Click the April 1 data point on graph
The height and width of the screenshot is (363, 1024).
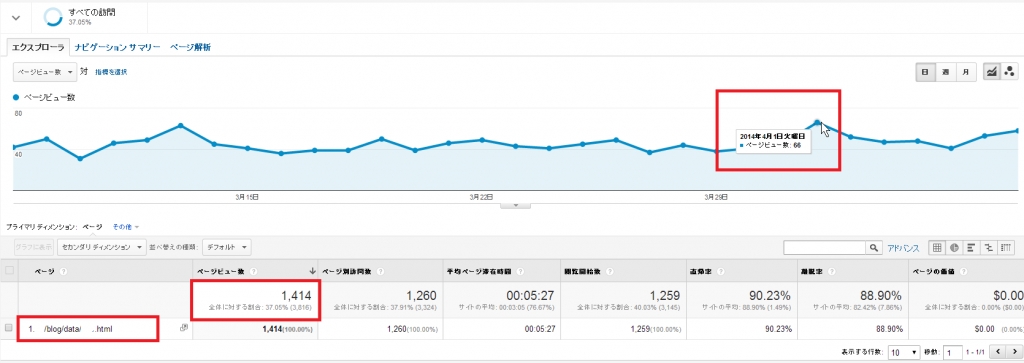click(x=817, y=122)
